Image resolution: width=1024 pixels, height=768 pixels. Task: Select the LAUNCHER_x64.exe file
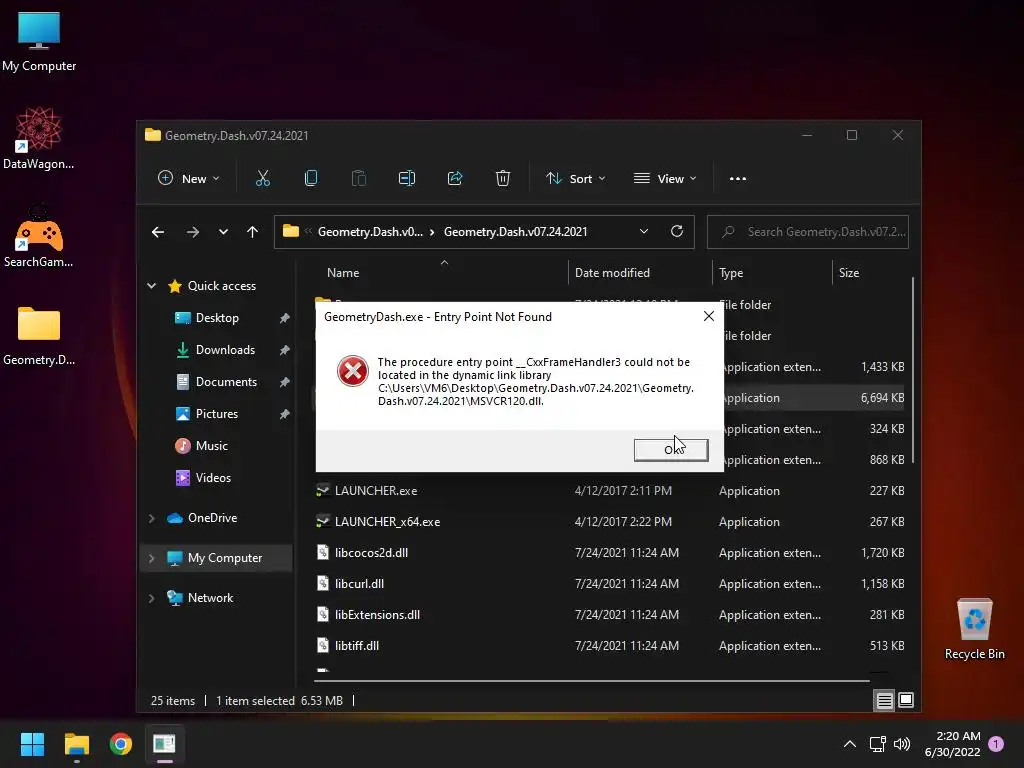pyautogui.click(x=387, y=522)
